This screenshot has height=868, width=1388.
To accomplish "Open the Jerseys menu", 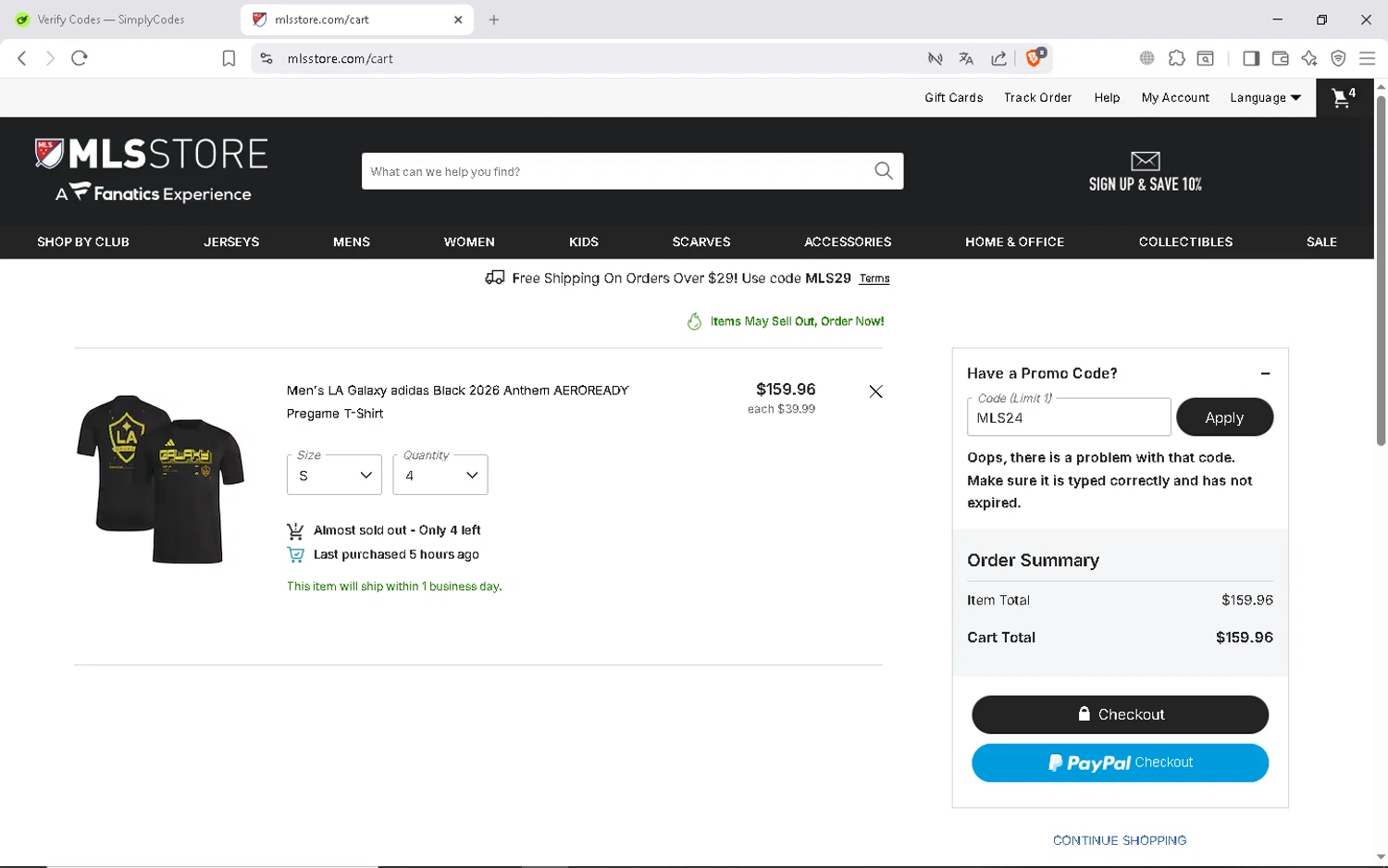I will (231, 242).
